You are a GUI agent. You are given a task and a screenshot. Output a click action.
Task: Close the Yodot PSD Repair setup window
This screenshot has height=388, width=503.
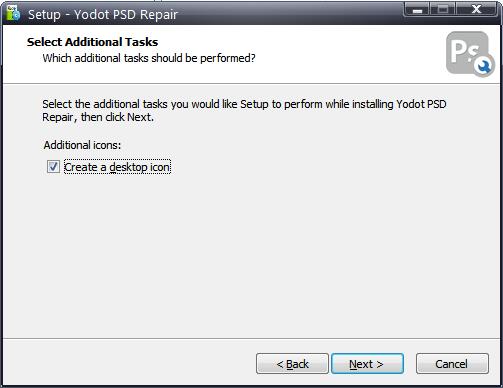point(477,9)
